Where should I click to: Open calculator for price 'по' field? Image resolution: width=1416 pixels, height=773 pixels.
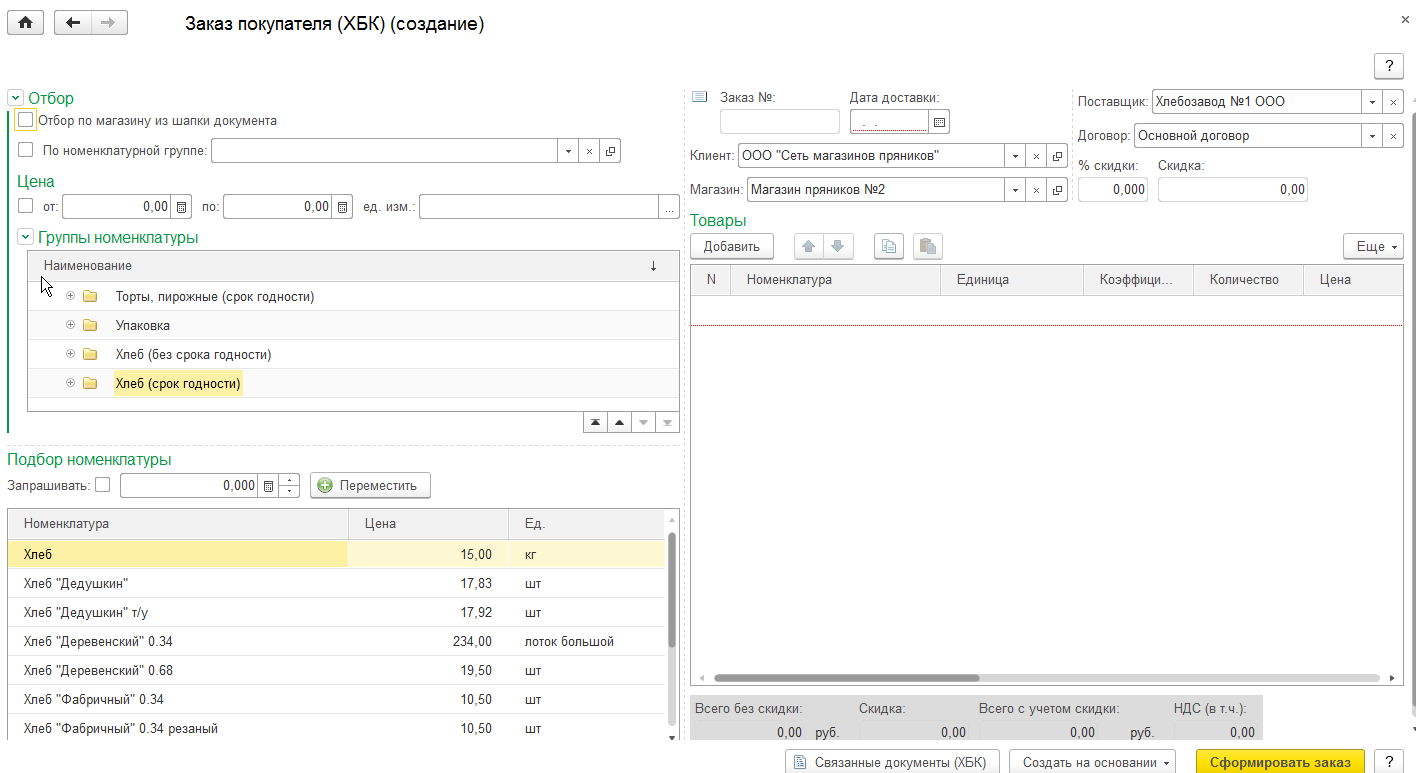coord(342,207)
